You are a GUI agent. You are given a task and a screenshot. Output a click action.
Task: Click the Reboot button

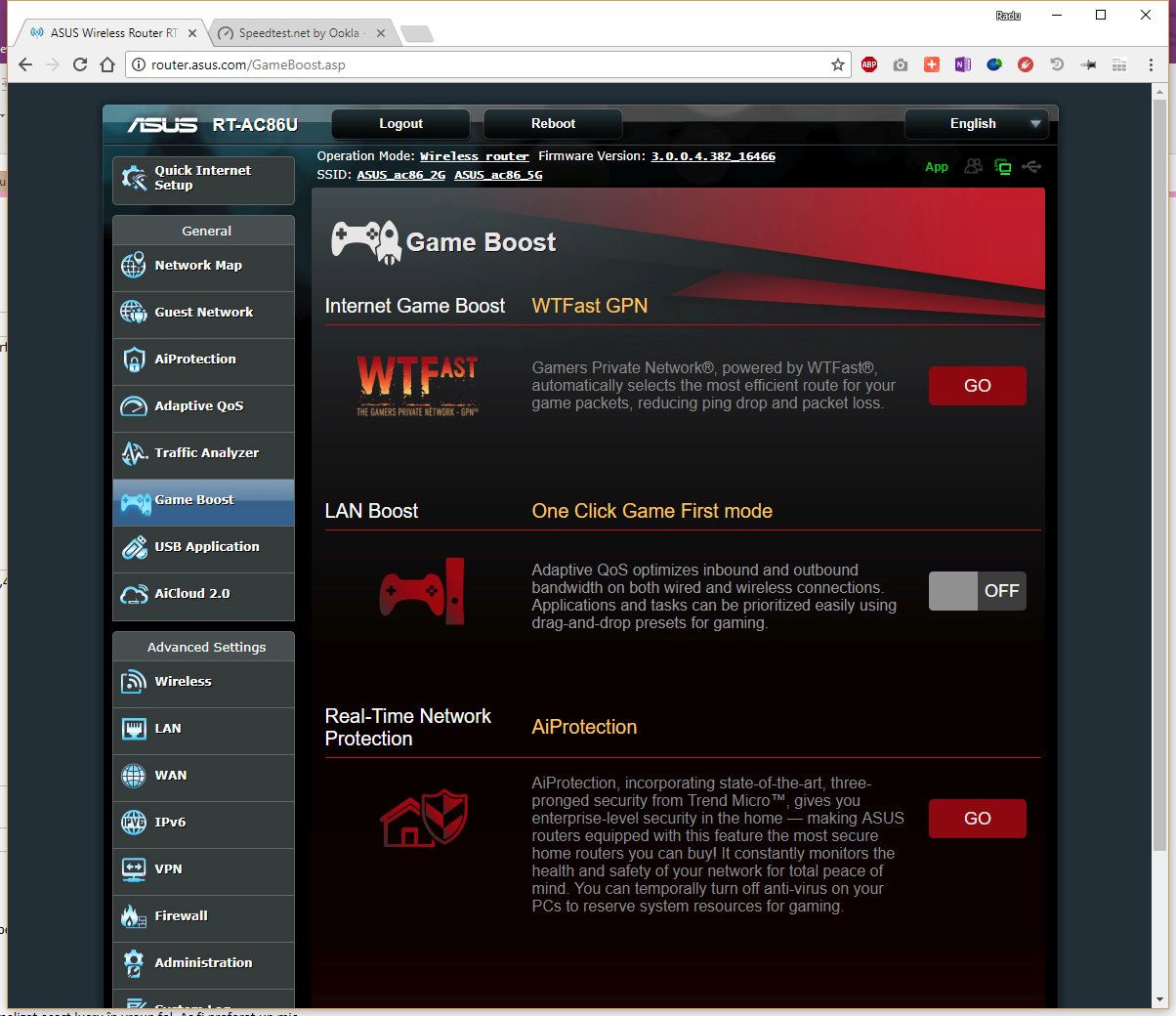(x=553, y=124)
